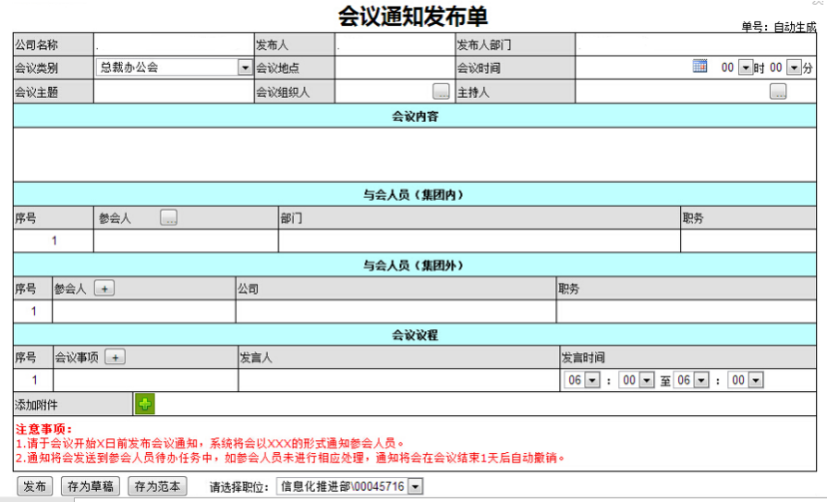The height and width of the screenshot is (502, 827).
Task: Expand the meeting time hour dropdown
Action: click(744, 68)
